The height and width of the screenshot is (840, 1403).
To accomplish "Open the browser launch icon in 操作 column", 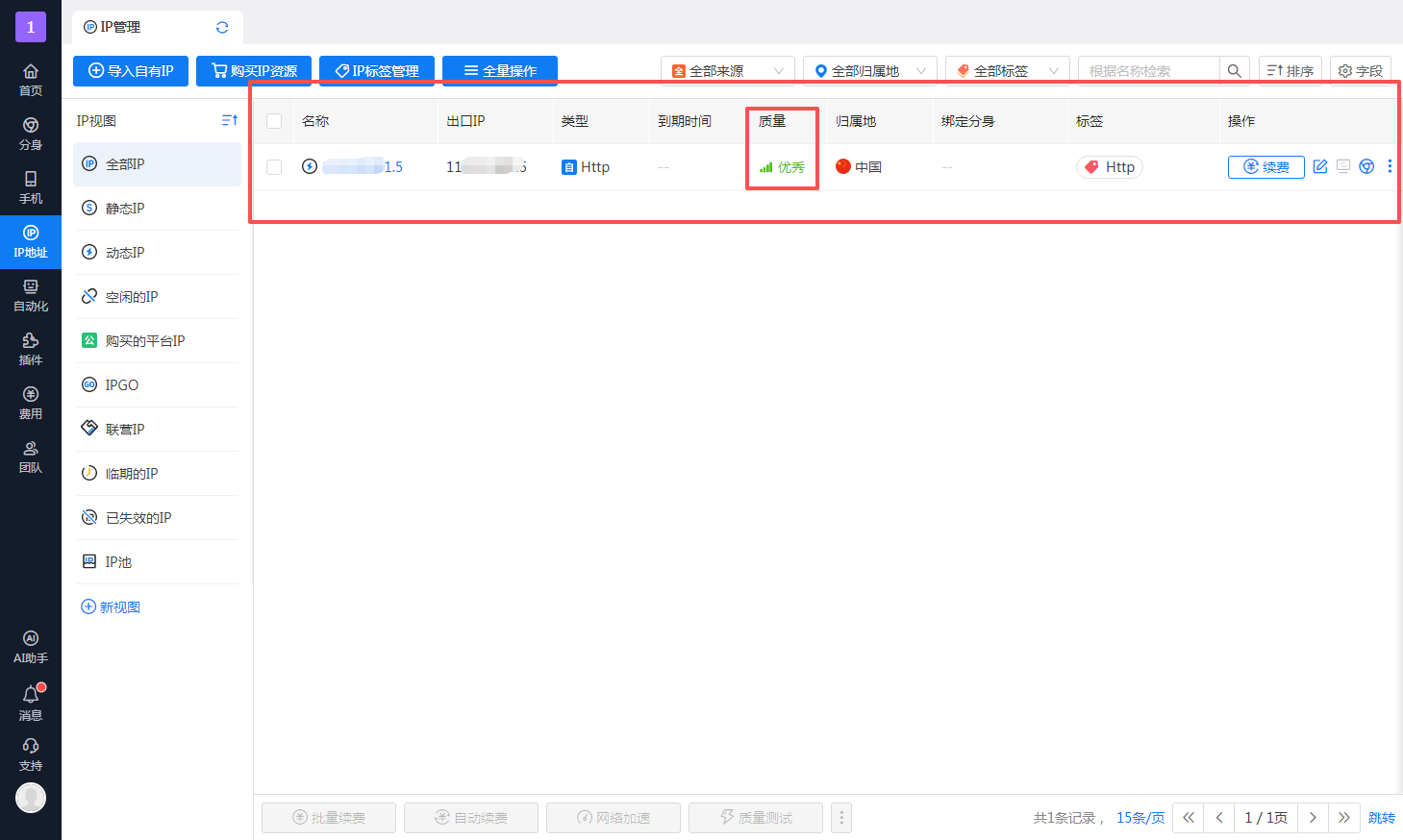I will [x=1365, y=166].
